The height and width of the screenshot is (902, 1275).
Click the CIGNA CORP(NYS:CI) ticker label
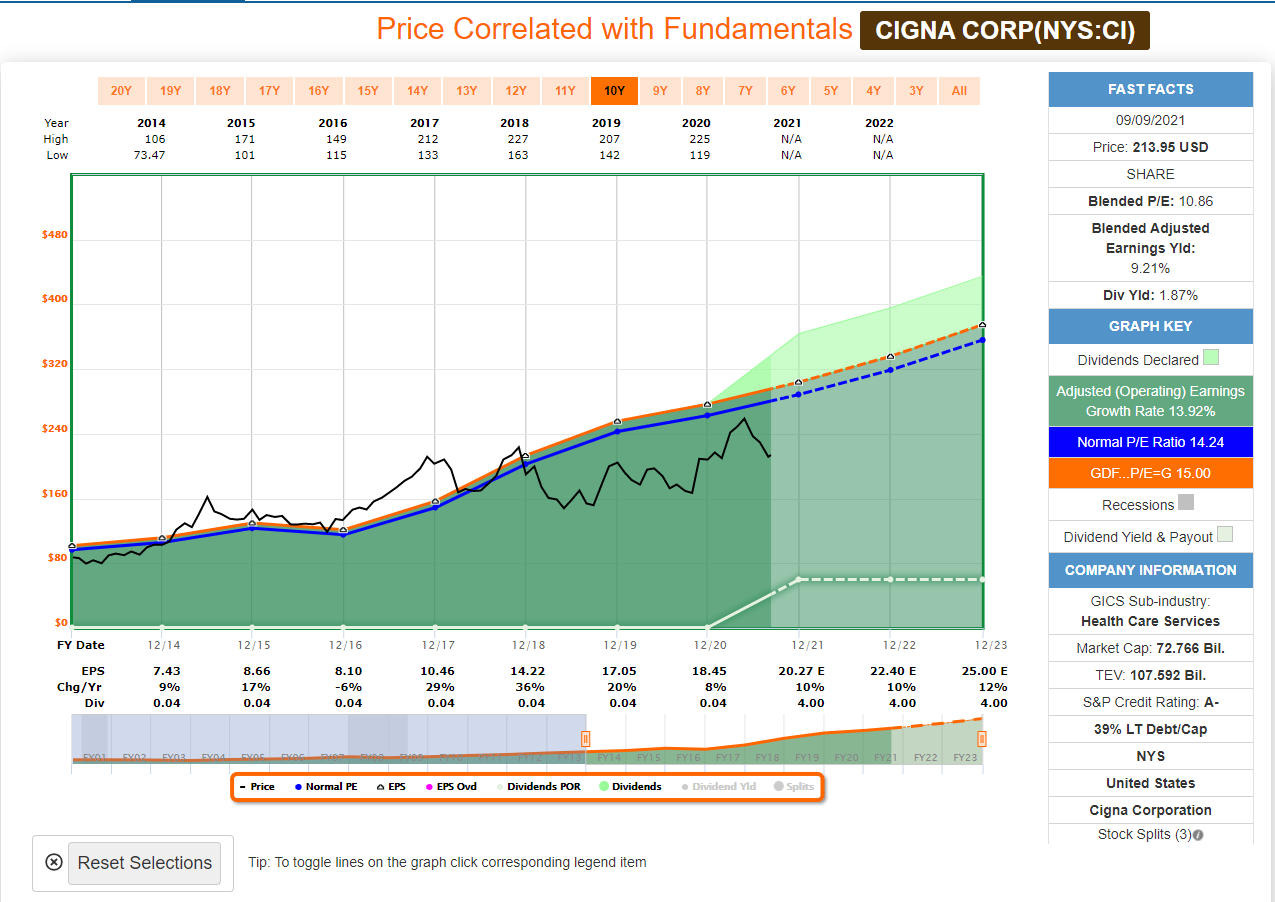tap(1005, 31)
